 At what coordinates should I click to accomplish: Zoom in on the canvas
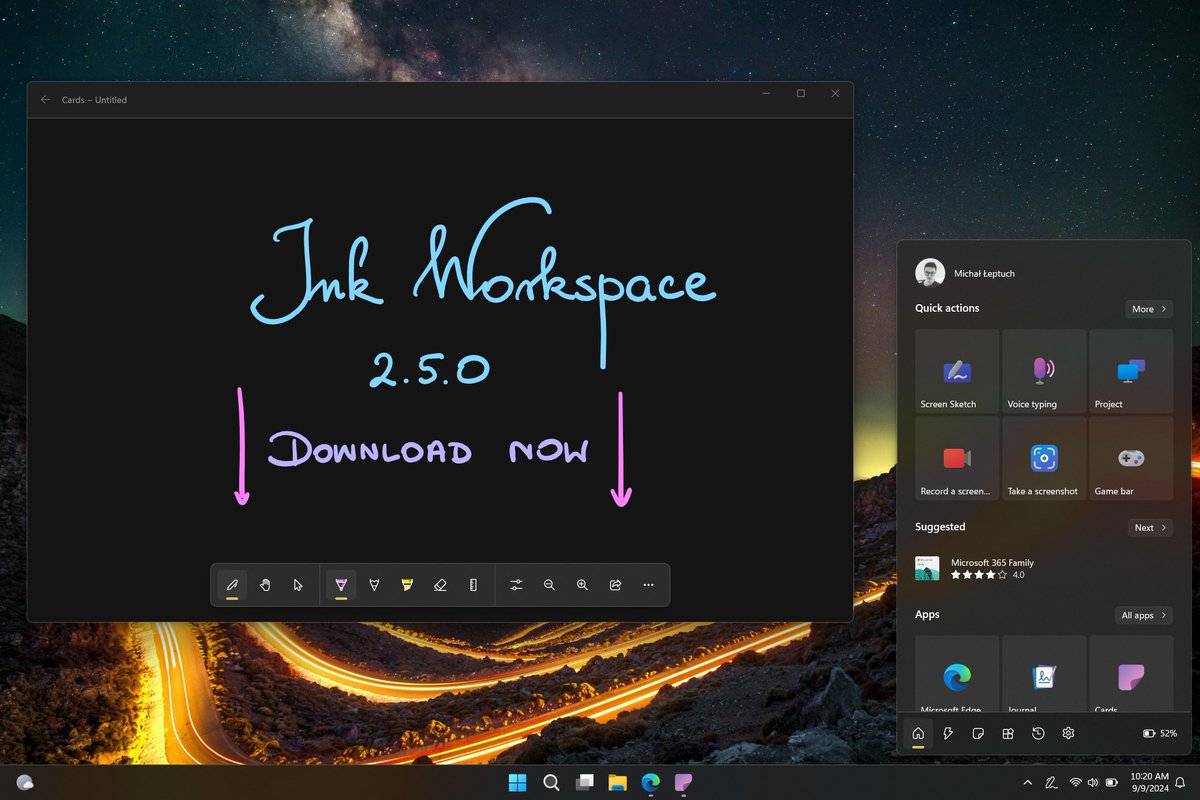582,585
